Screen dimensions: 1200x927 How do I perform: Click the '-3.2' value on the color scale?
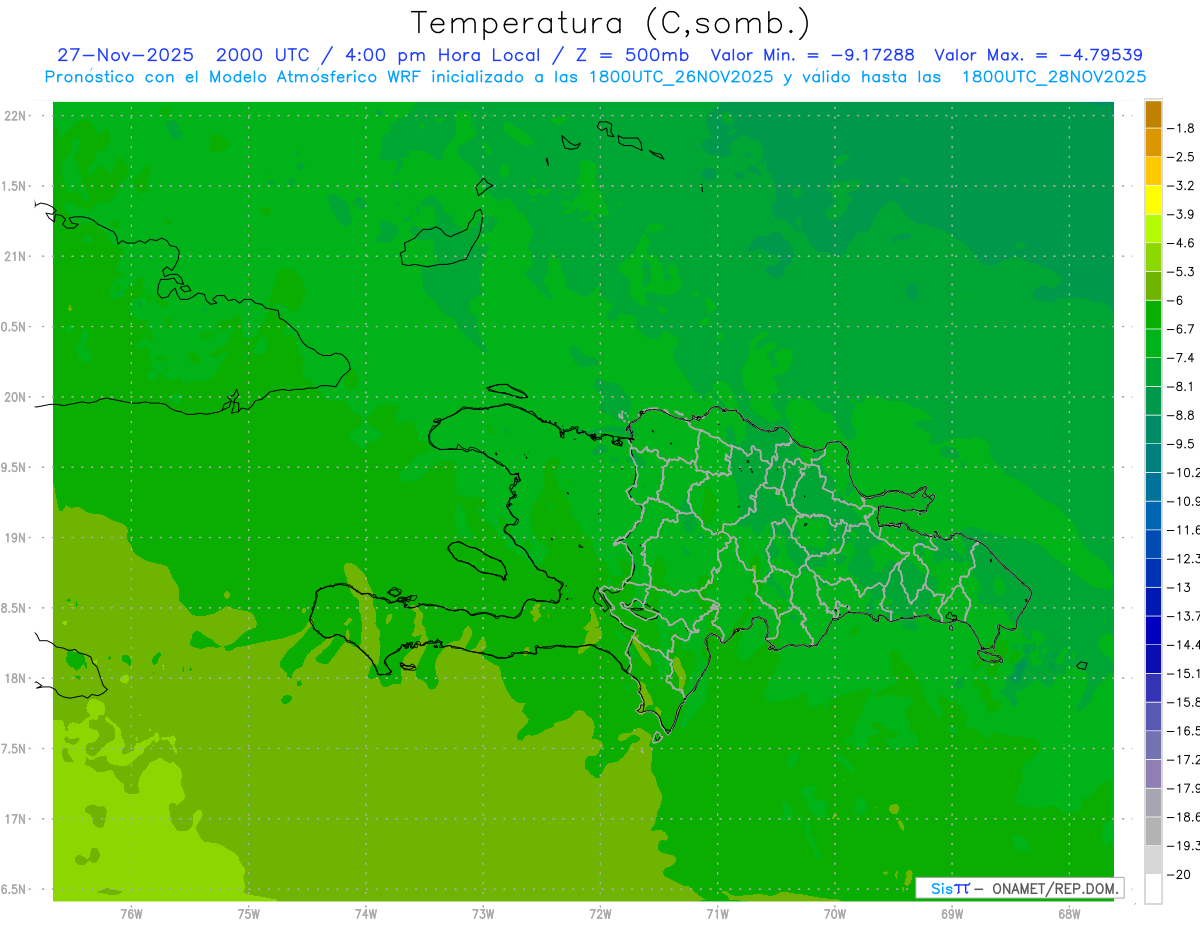(1182, 186)
